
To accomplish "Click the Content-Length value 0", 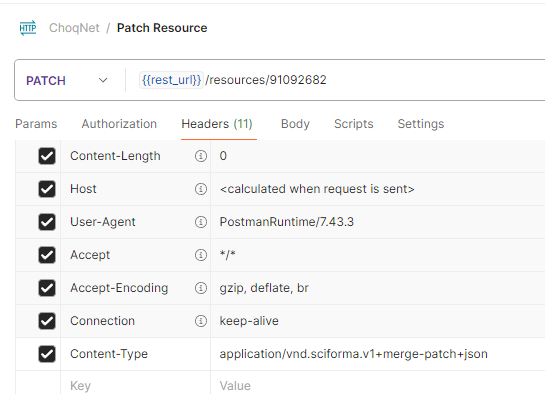I will click(x=223, y=156).
